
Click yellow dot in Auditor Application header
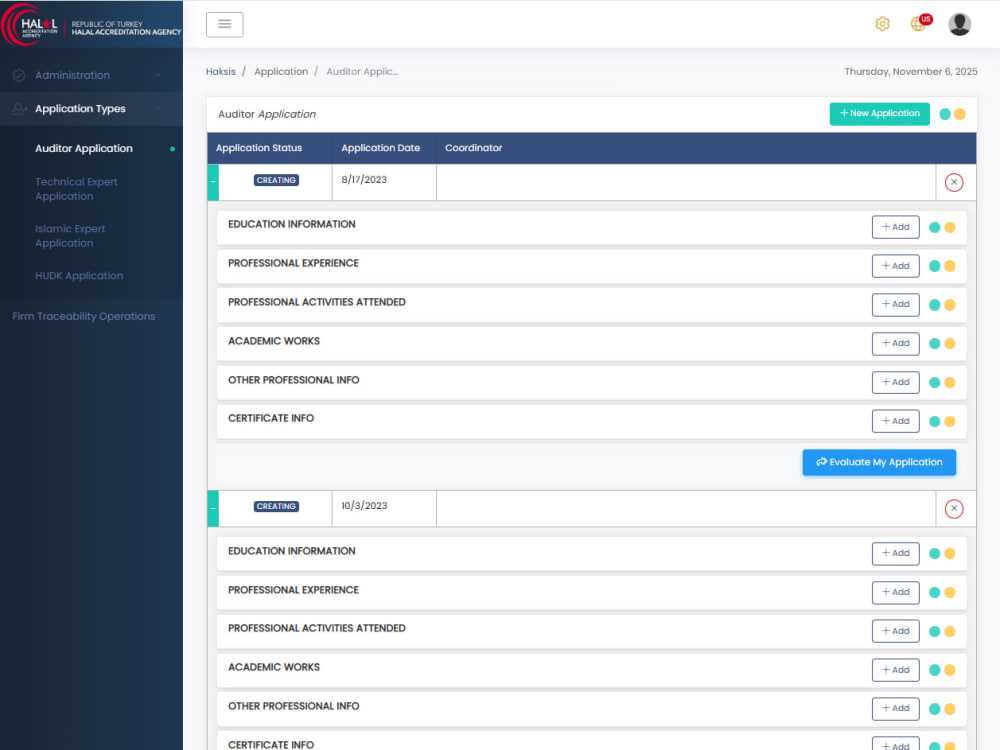coord(959,114)
